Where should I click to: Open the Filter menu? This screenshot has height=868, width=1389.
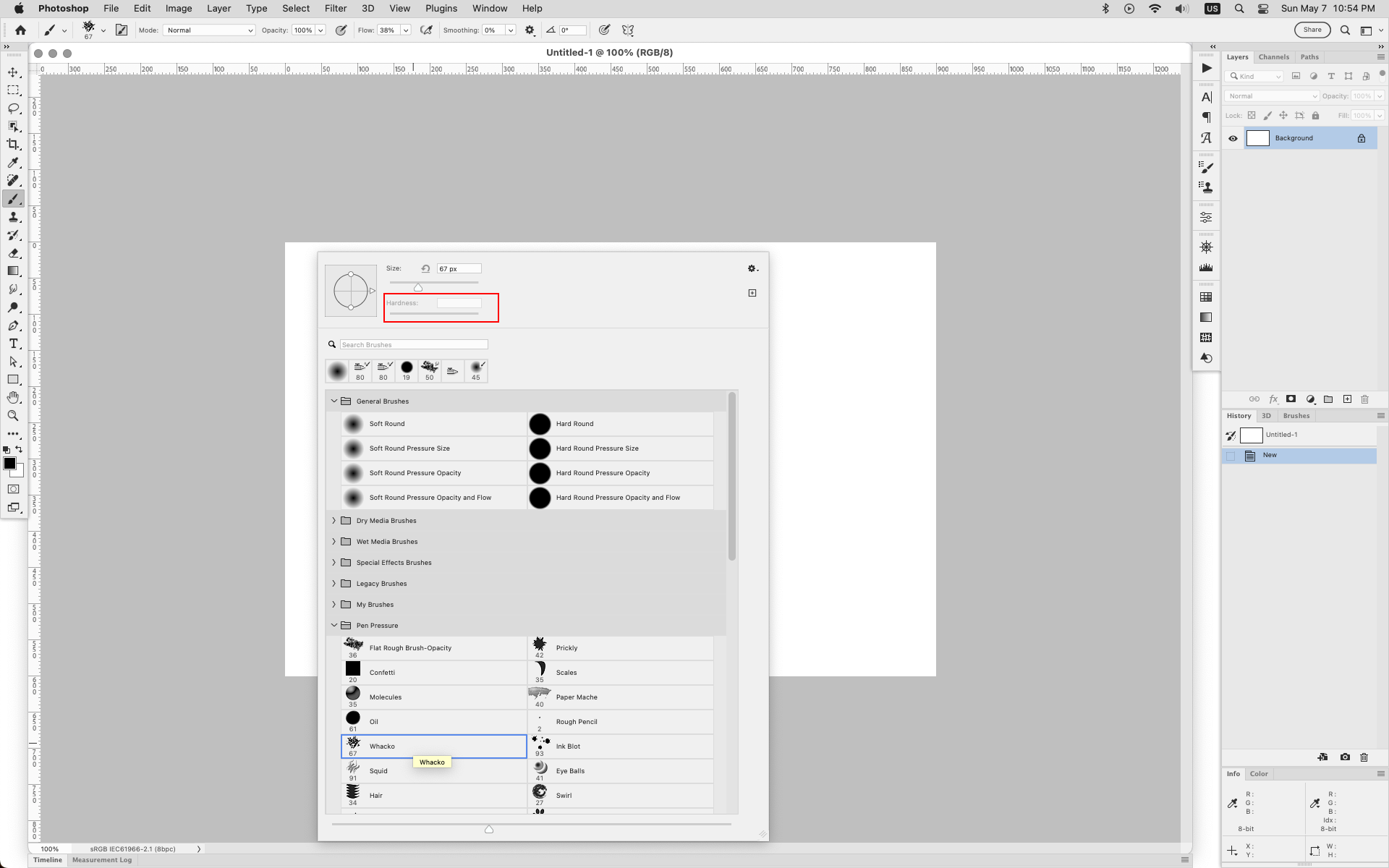(x=336, y=8)
